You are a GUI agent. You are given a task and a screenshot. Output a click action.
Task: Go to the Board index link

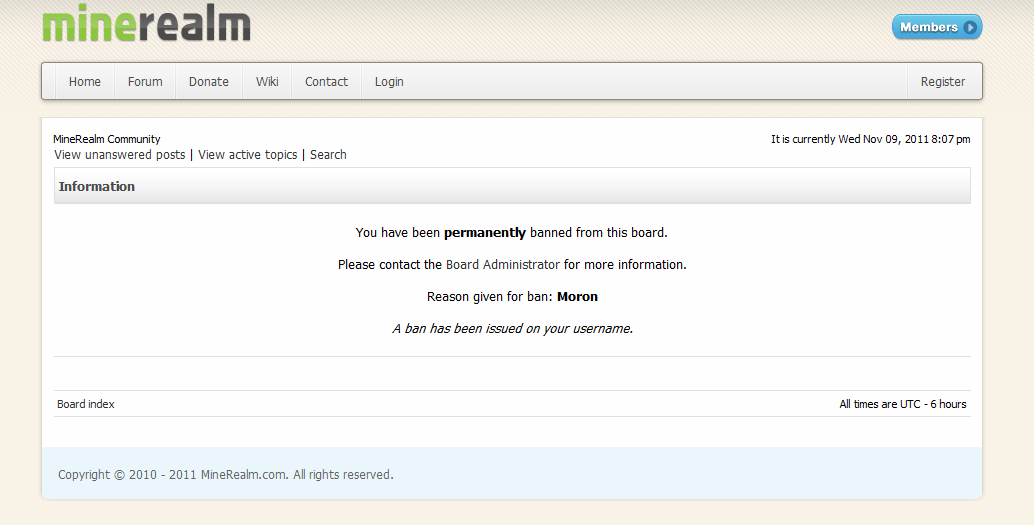point(86,404)
